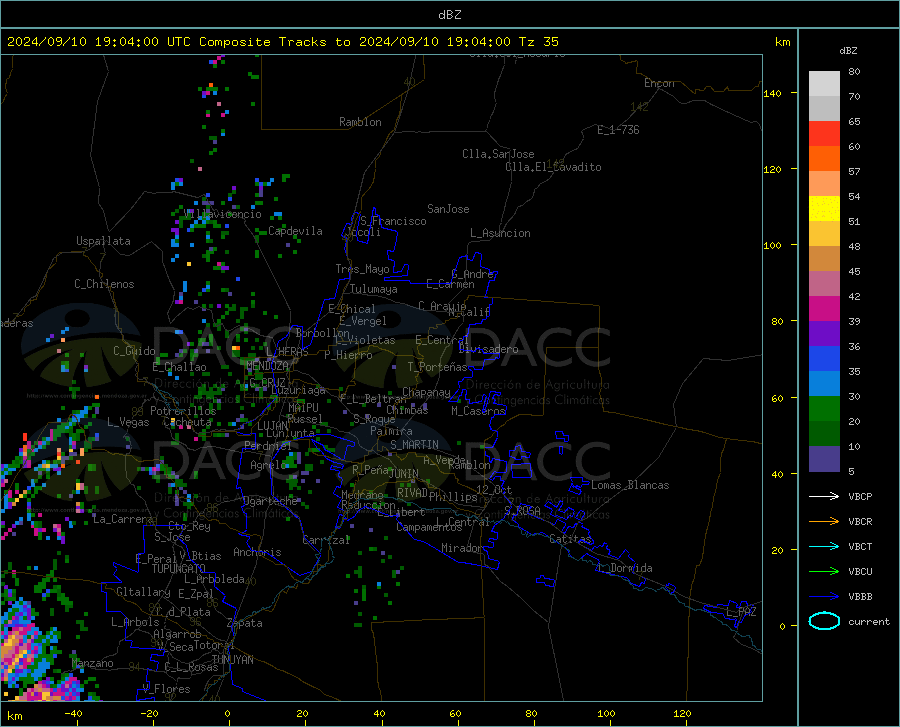Click the 'current' legend label

[869, 621]
